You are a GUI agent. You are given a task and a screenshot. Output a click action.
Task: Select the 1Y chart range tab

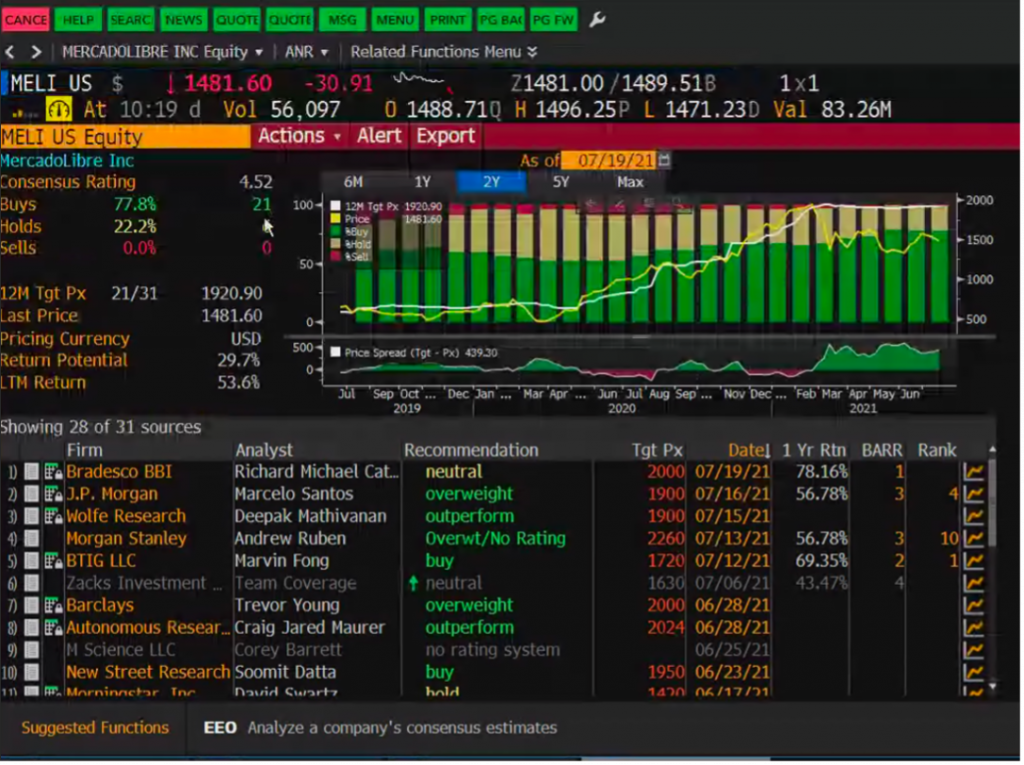(x=423, y=182)
